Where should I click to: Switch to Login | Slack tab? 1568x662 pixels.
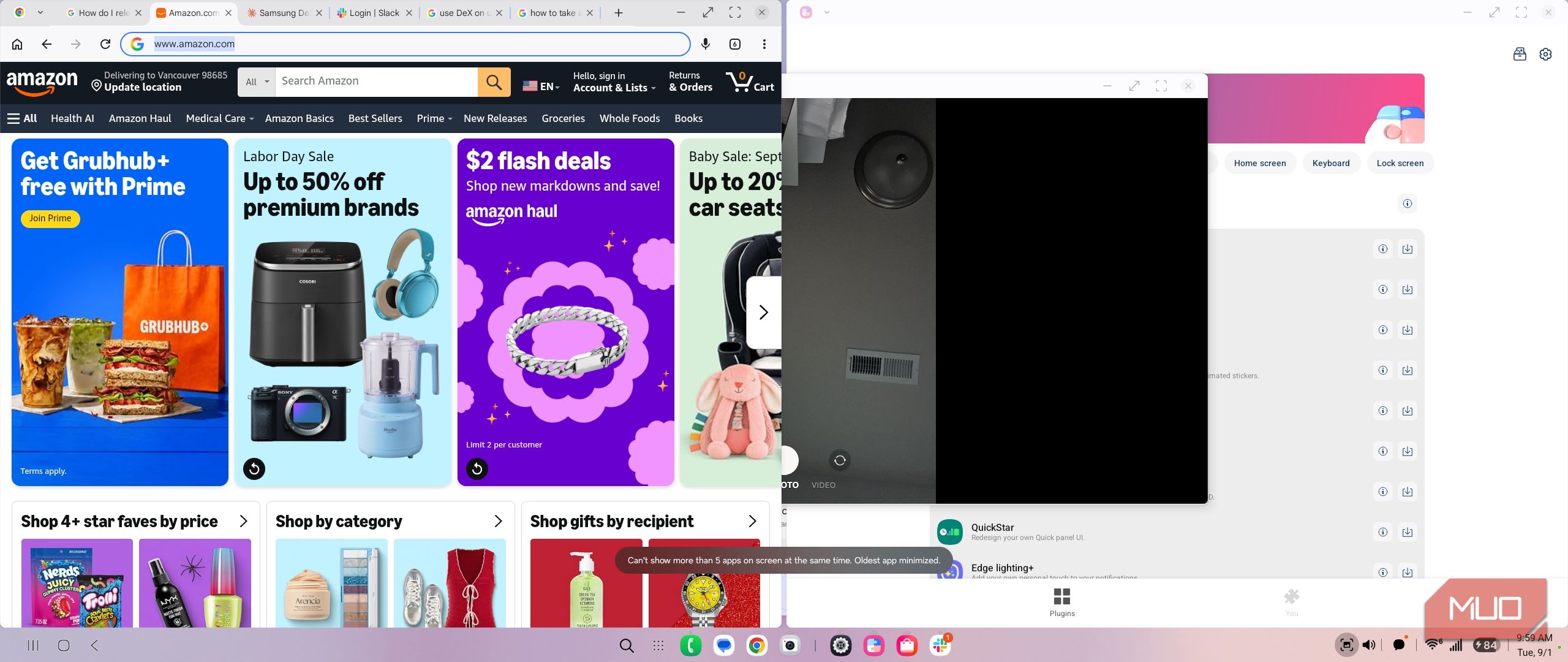tap(374, 13)
